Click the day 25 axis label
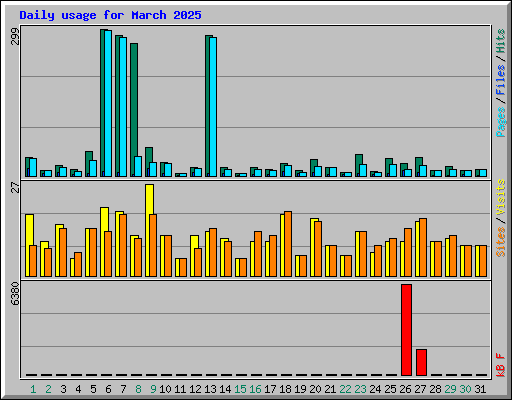Image resolution: width=512 pixels, height=400 pixels. point(390,389)
